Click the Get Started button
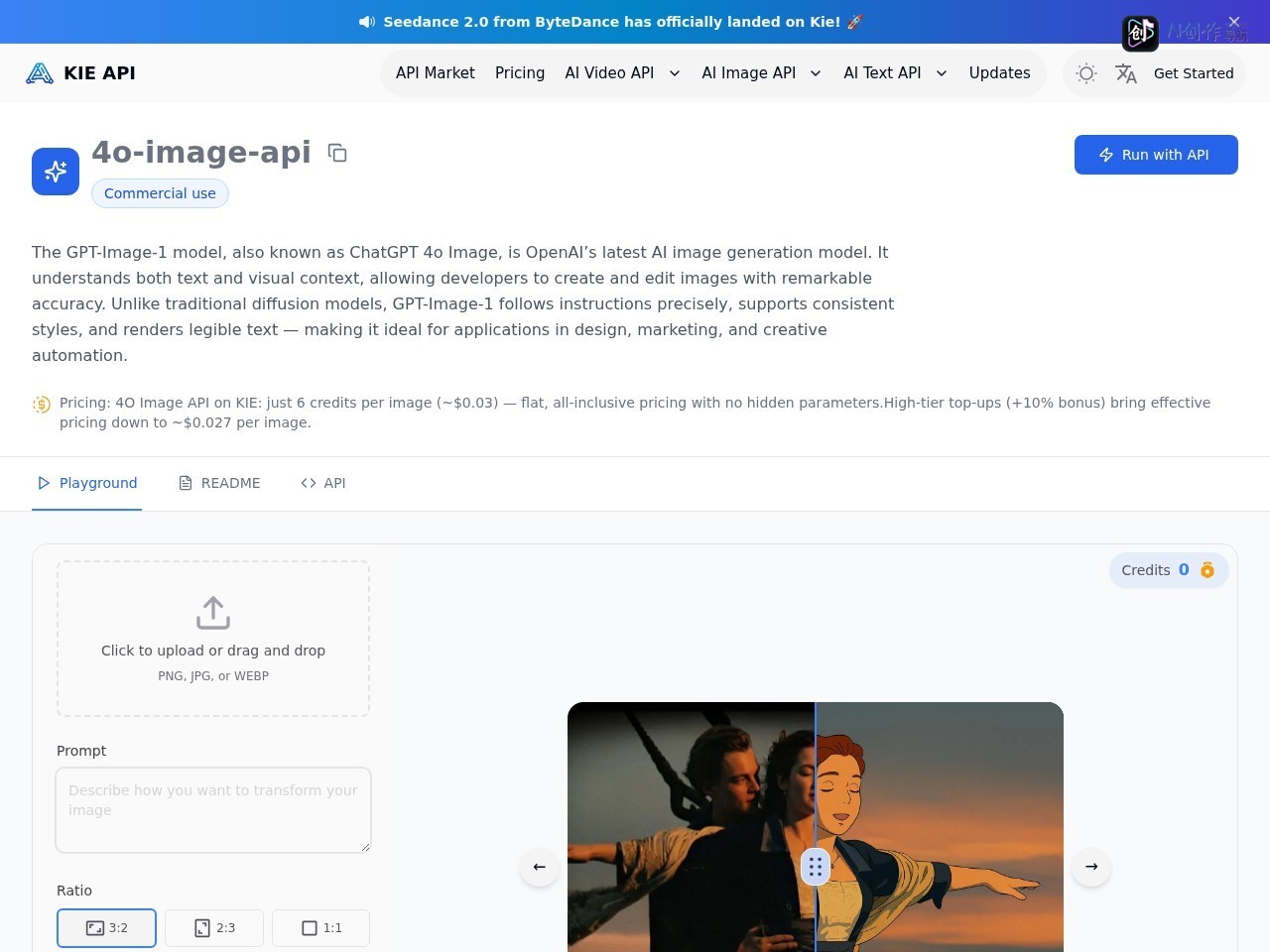Viewport: 1270px width, 952px height. tap(1194, 73)
